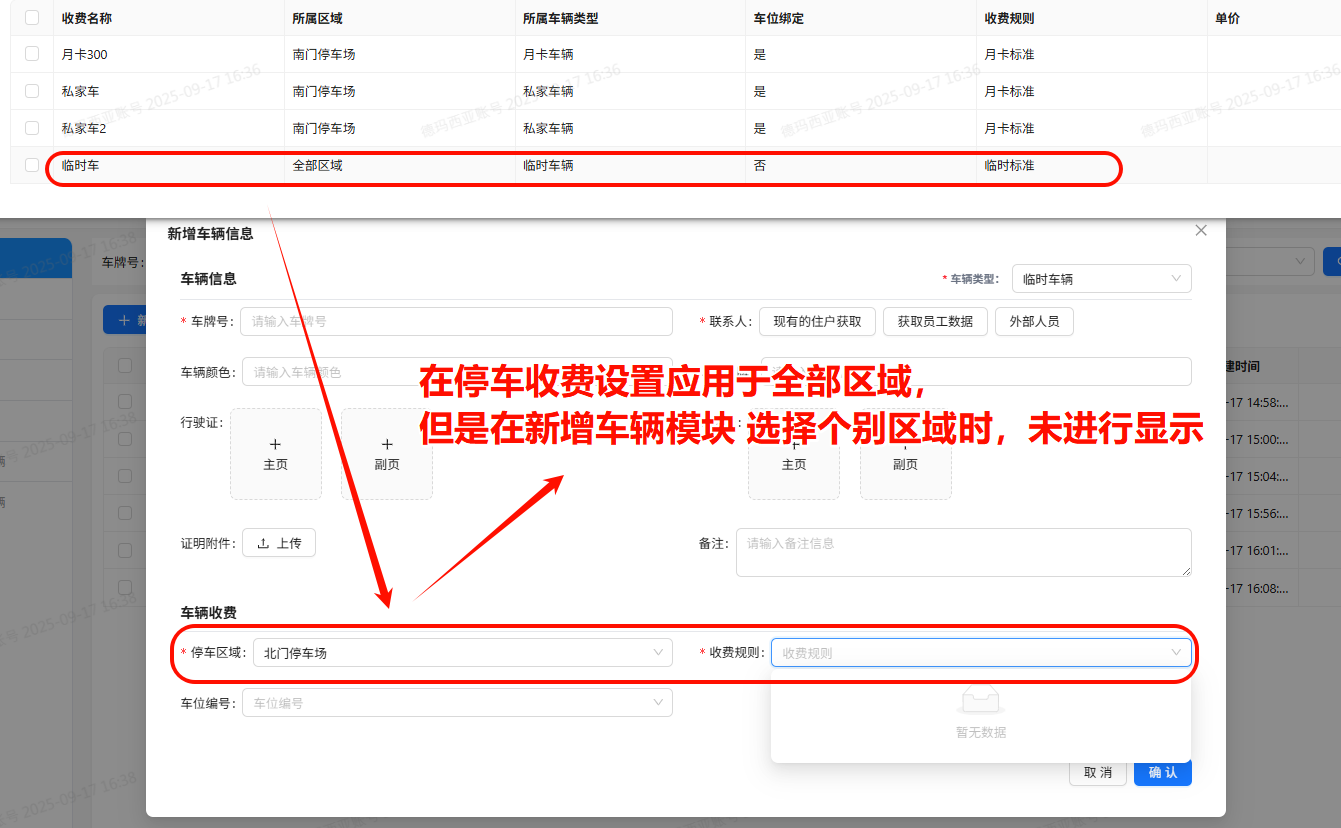Image resolution: width=1341 pixels, height=828 pixels.
Task: Open the 车辆类型 dropdown showing 临时车辆
Action: click(x=1100, y=279)
